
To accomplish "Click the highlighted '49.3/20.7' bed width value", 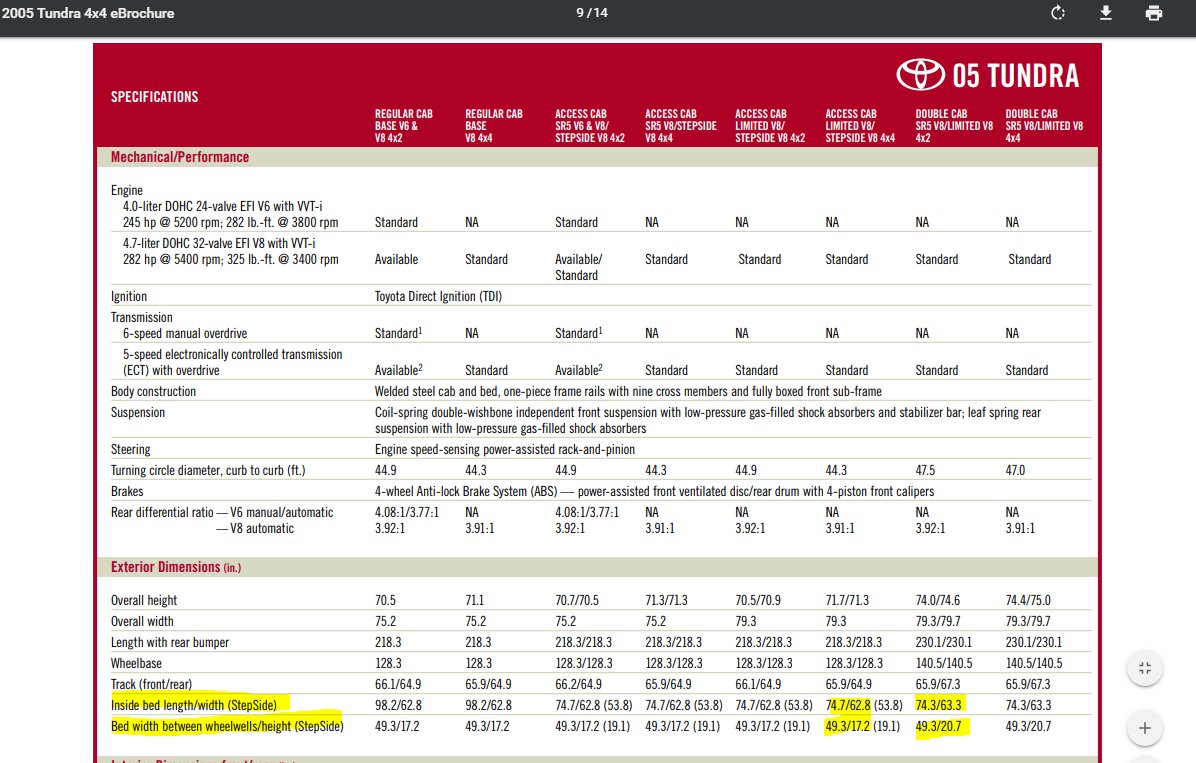I will coord(939,726).
